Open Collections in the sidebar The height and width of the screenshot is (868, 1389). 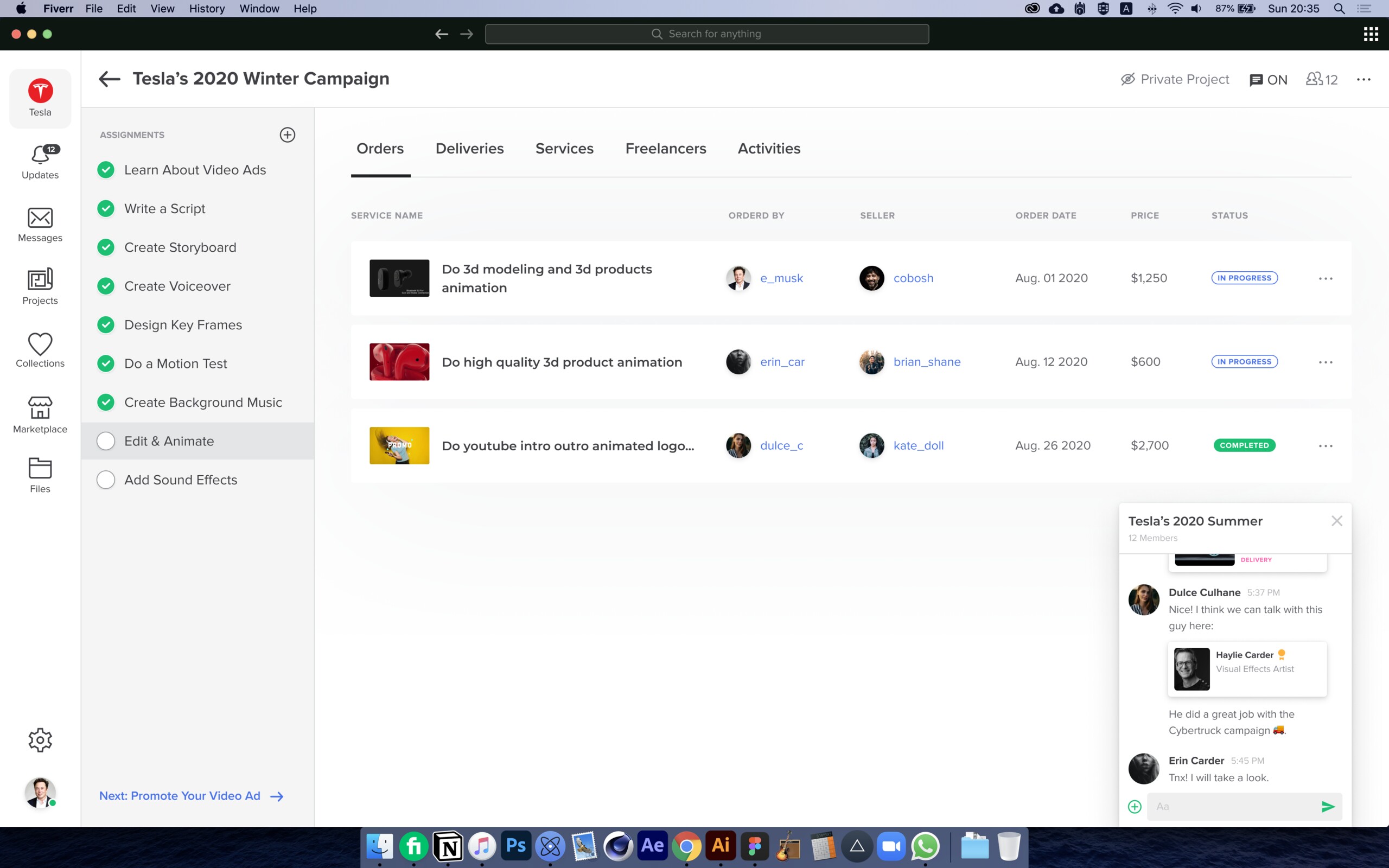click(40, 350)
